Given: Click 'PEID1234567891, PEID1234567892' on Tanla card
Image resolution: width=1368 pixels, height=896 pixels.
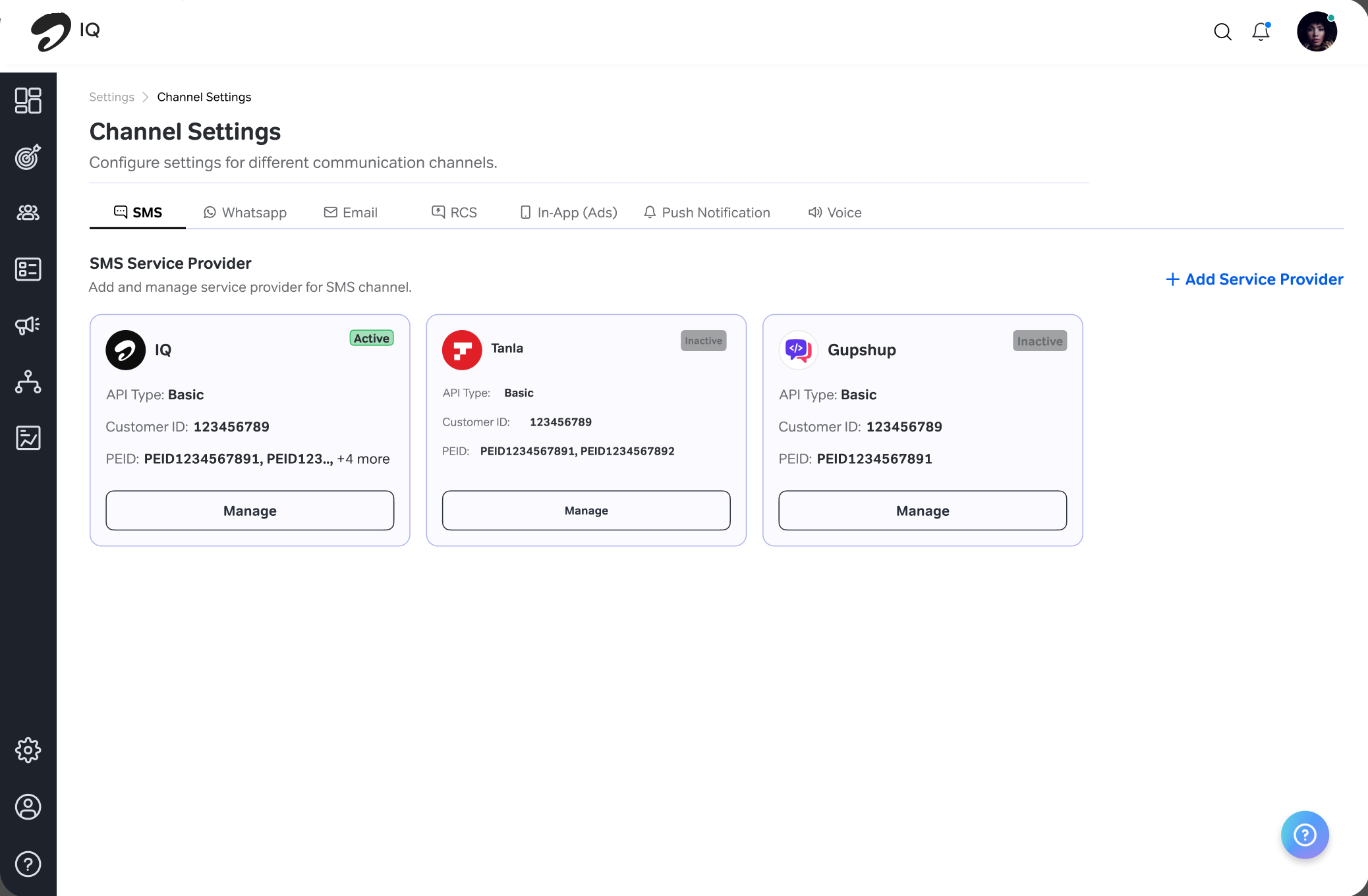Looking at the screenshot, I should click(x=577, y=451).
